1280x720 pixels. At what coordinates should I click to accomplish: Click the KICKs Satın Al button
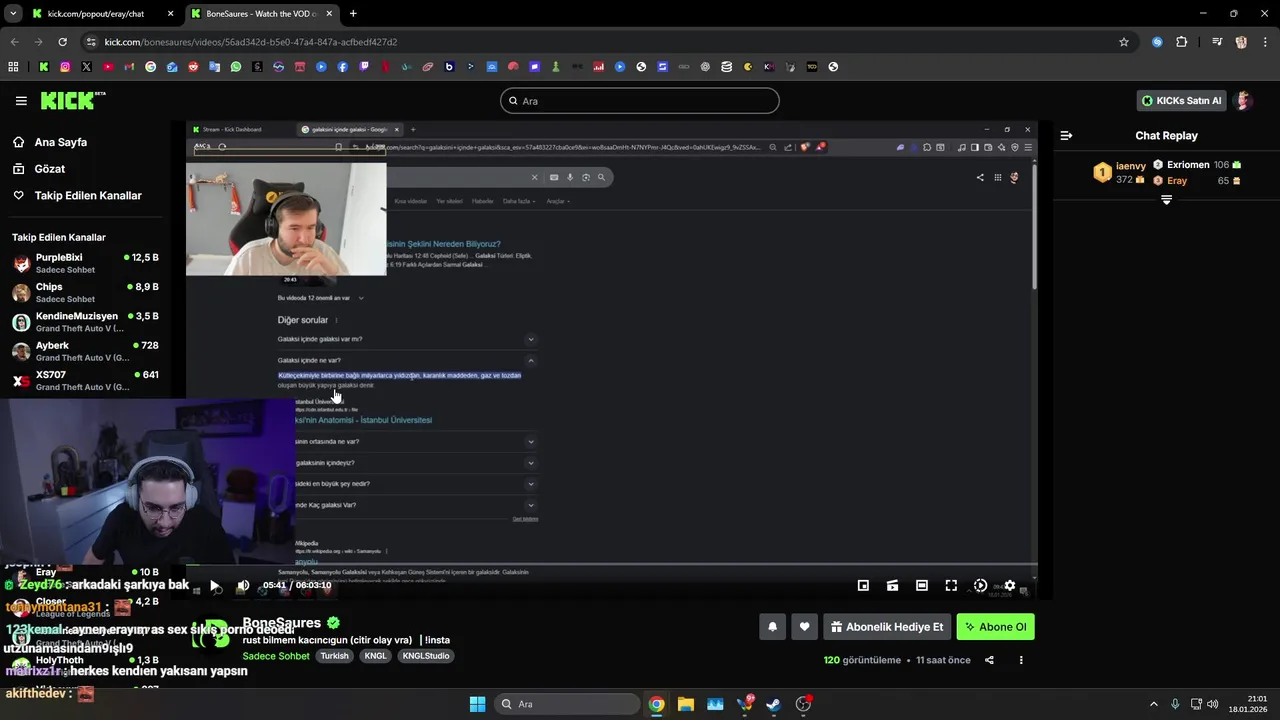[1182, 101]
